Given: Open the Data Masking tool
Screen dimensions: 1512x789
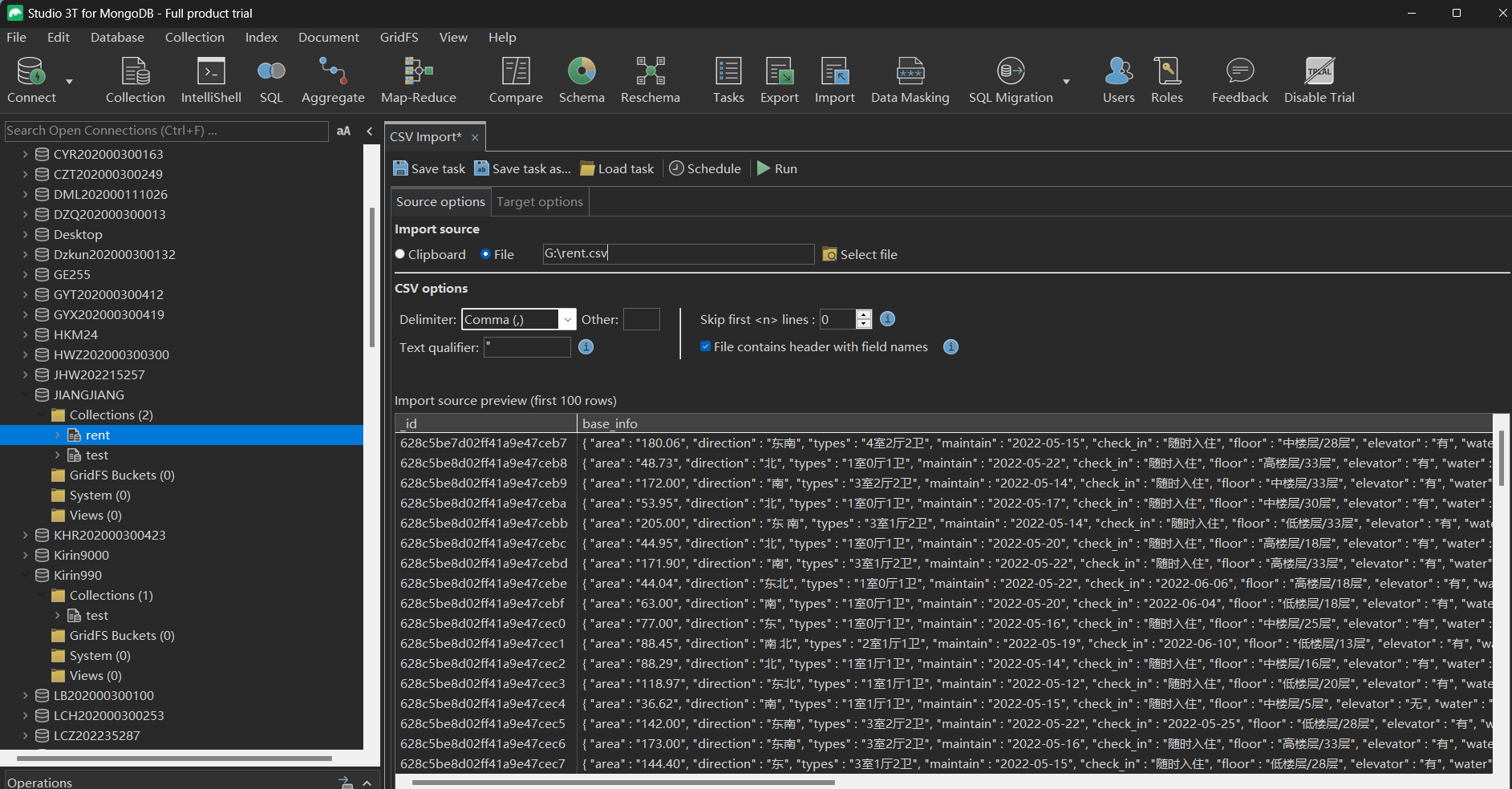Looking at the screenshot, I should pos(910,80).
